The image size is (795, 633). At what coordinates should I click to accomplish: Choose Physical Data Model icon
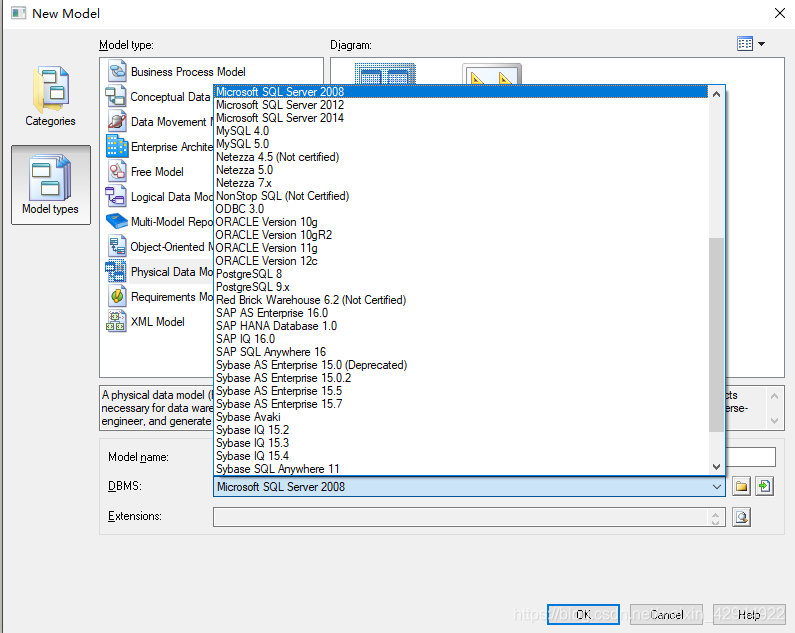tap(116, 271)
